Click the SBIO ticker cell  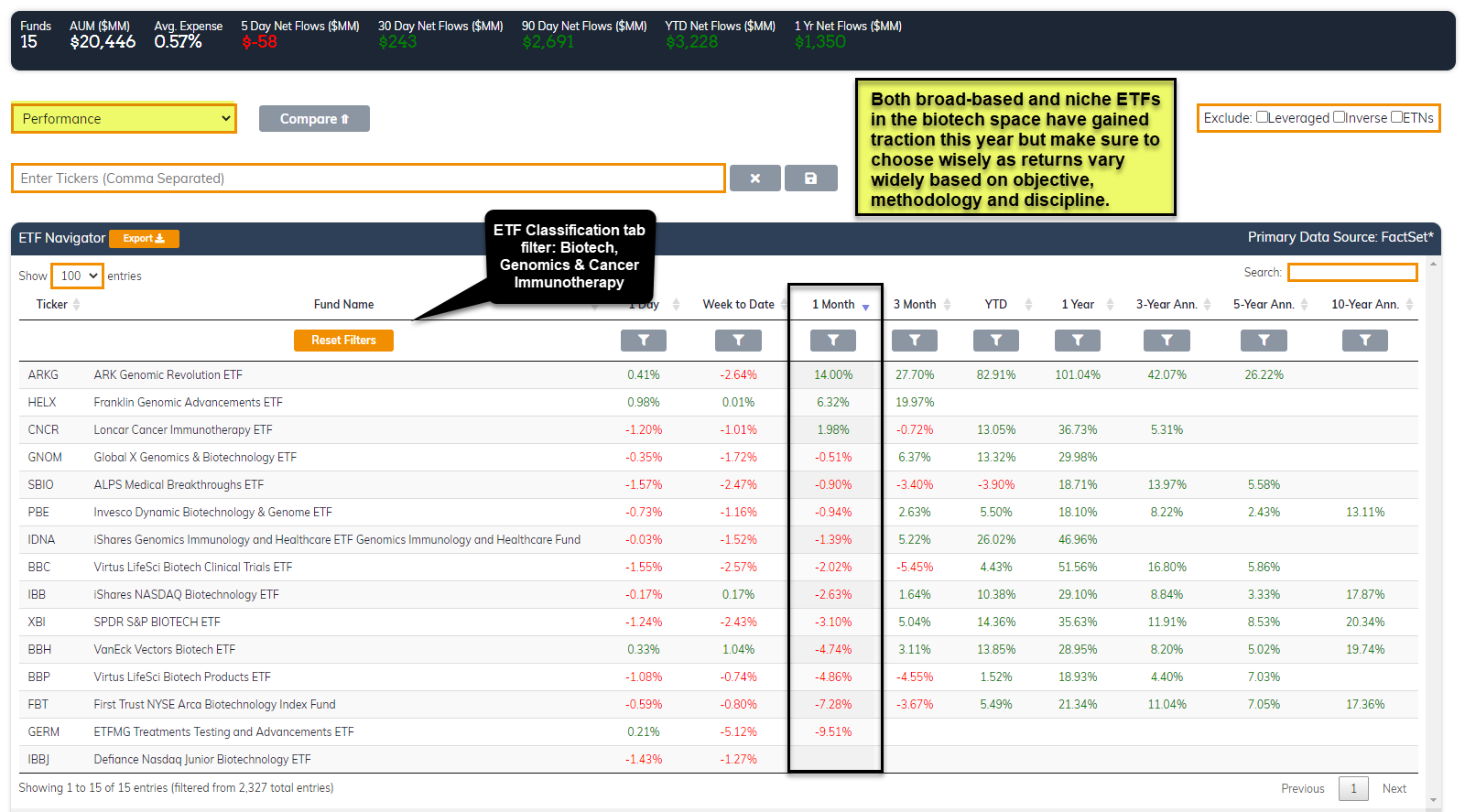(40, 485)
